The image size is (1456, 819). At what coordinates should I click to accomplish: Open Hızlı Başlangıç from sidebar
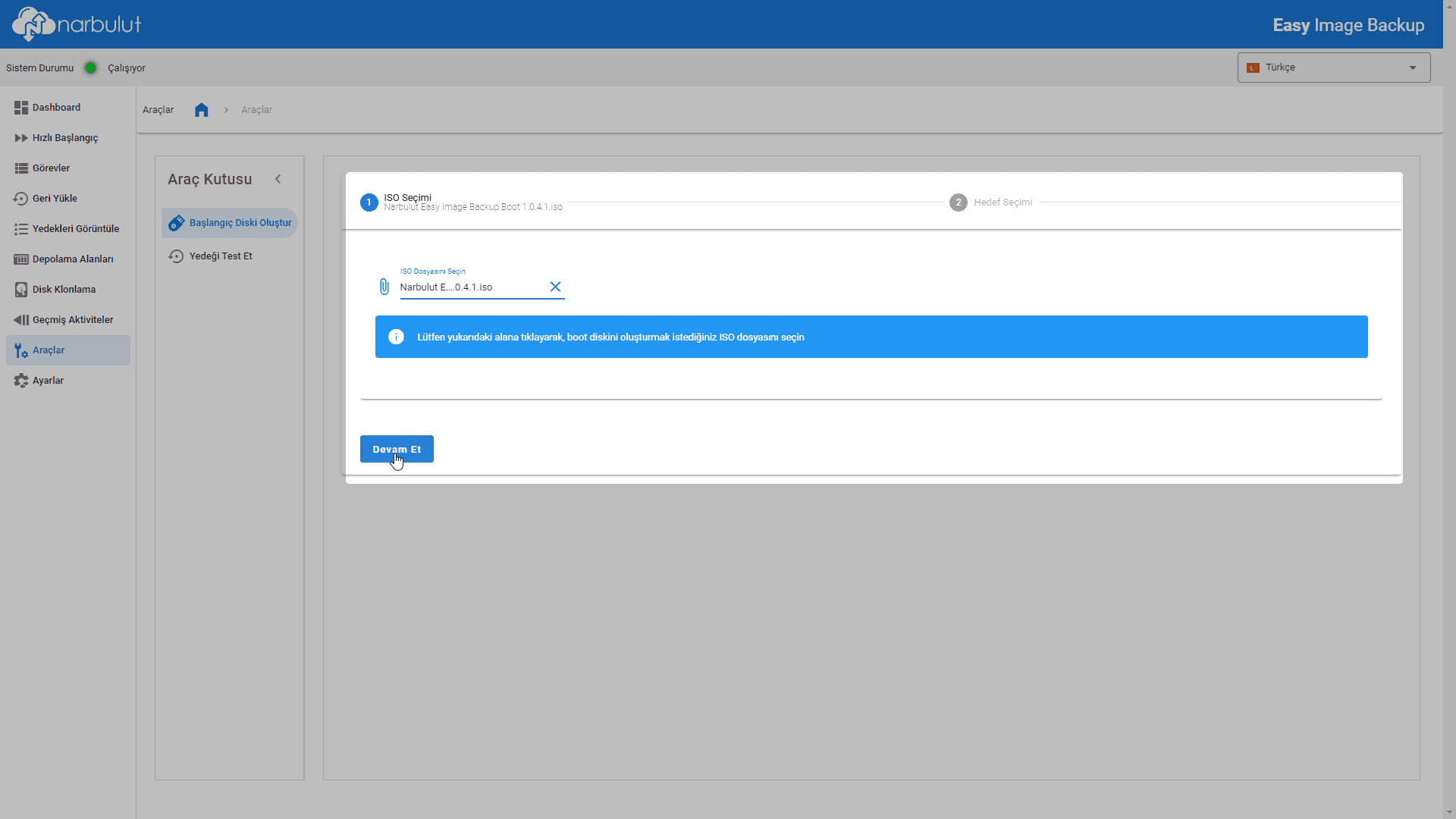[x=68, y=138]
